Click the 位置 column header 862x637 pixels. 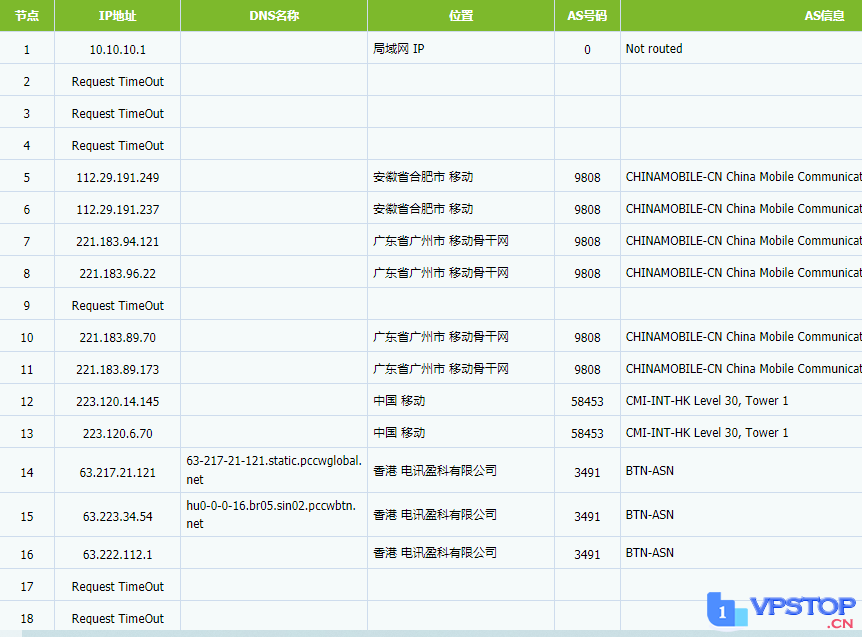coord(461,16)
